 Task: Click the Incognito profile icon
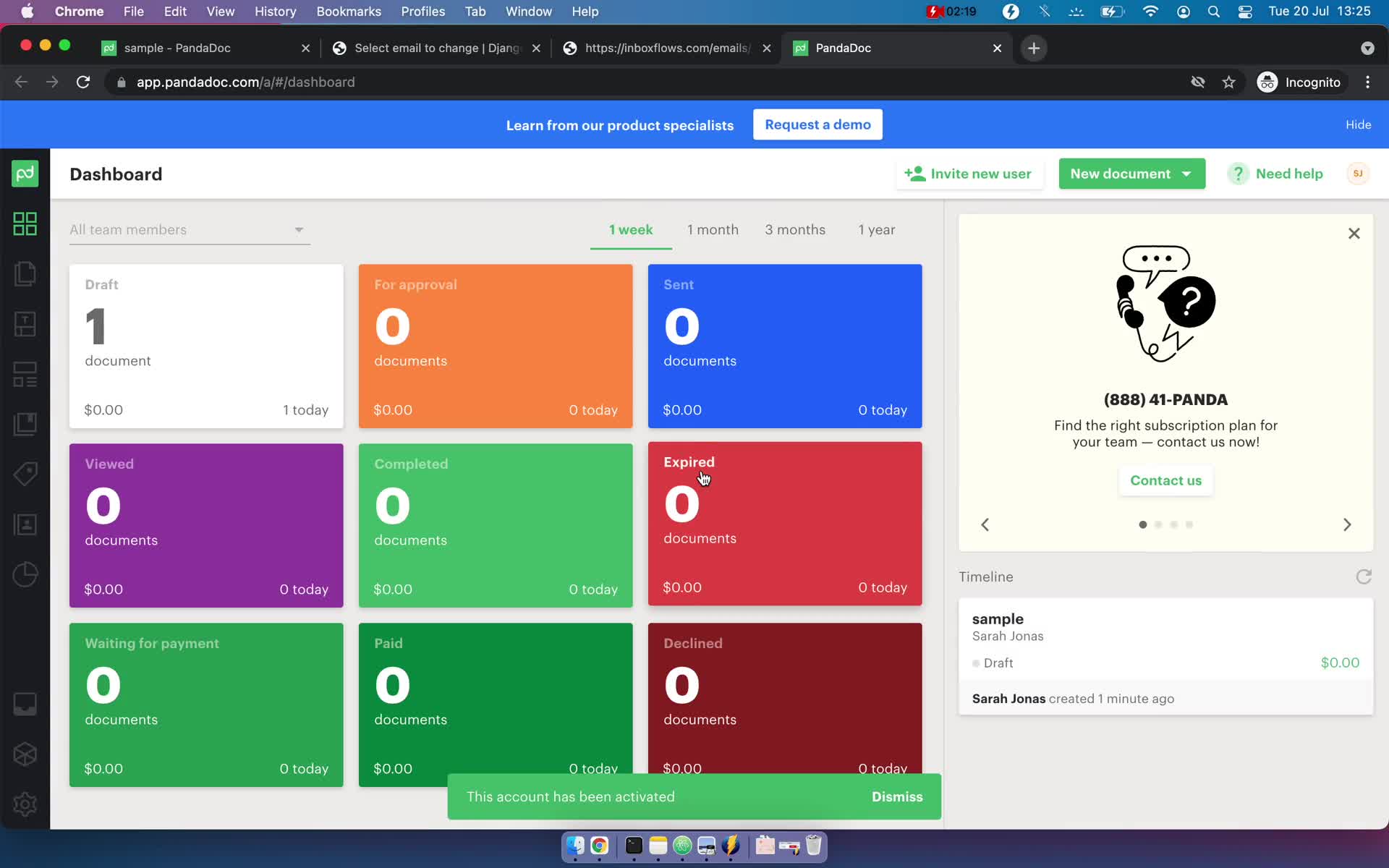coord(1267,82)
